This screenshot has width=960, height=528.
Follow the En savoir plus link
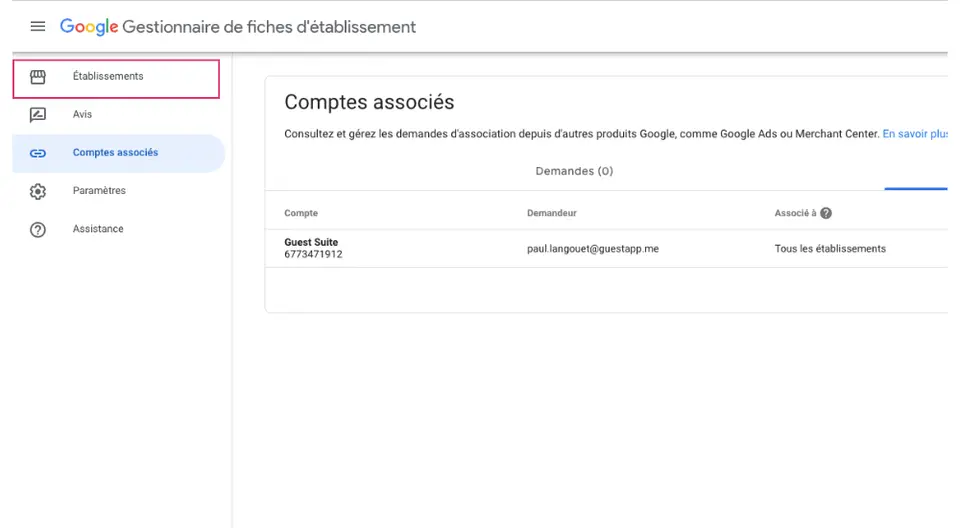pyautogui.click(x=915, y=134)
